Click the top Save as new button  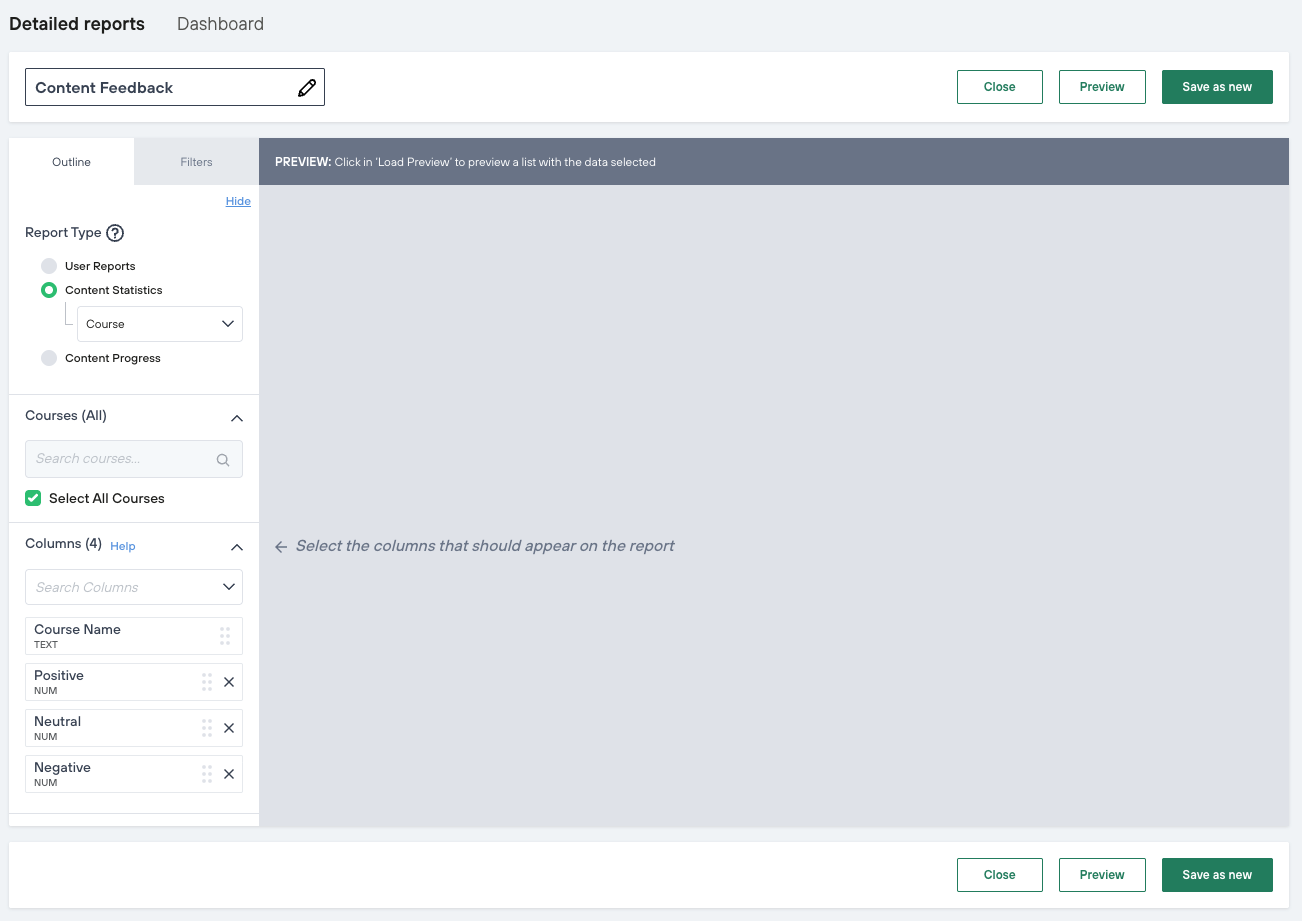click(1217, 87)
